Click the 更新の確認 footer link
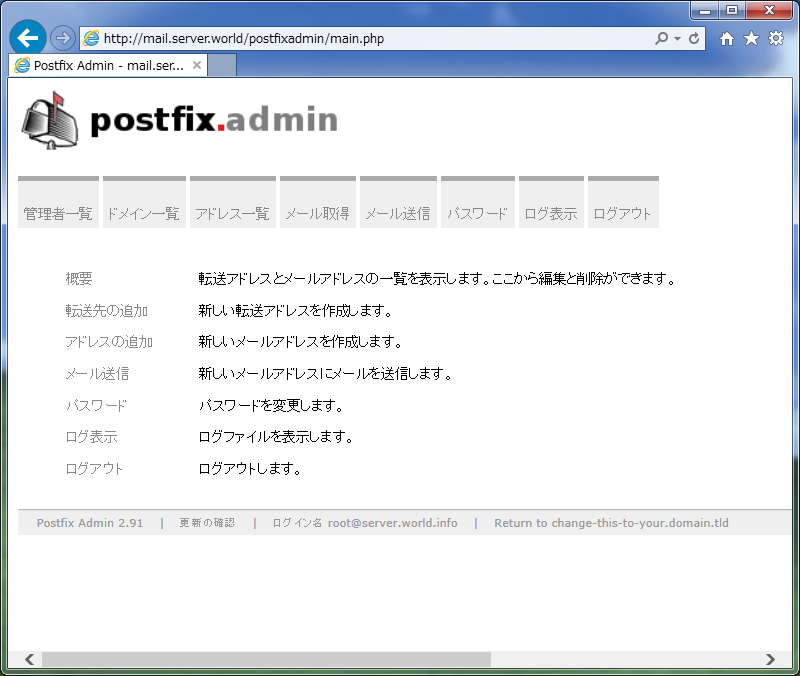This screenshot has height=676, width=800. pos(207,523)
